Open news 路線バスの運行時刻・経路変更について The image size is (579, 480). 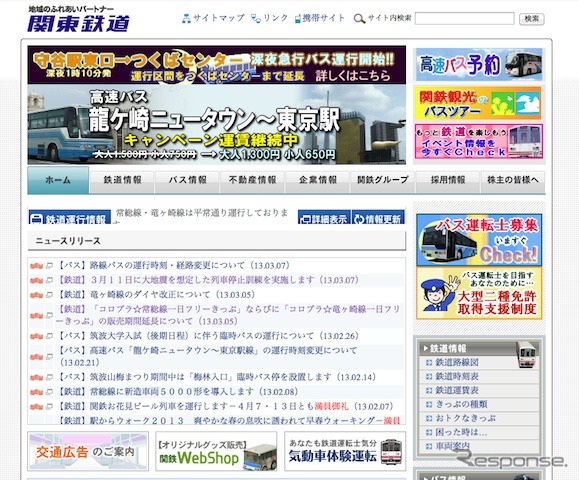click(173, 265)
